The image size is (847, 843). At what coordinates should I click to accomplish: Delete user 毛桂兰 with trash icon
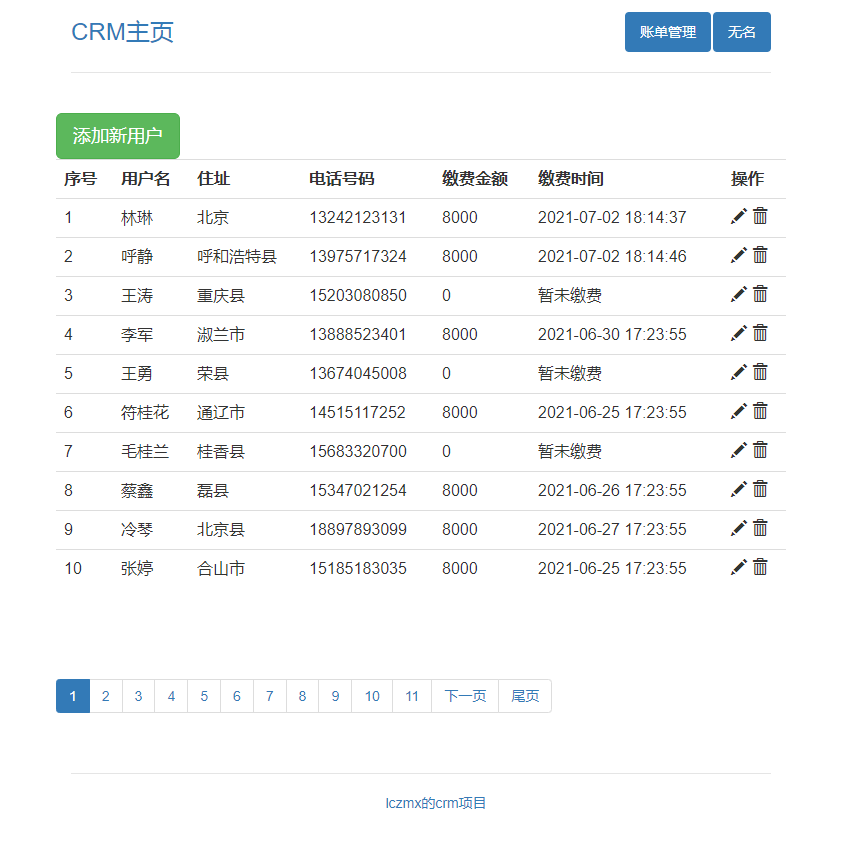[760, 450]
